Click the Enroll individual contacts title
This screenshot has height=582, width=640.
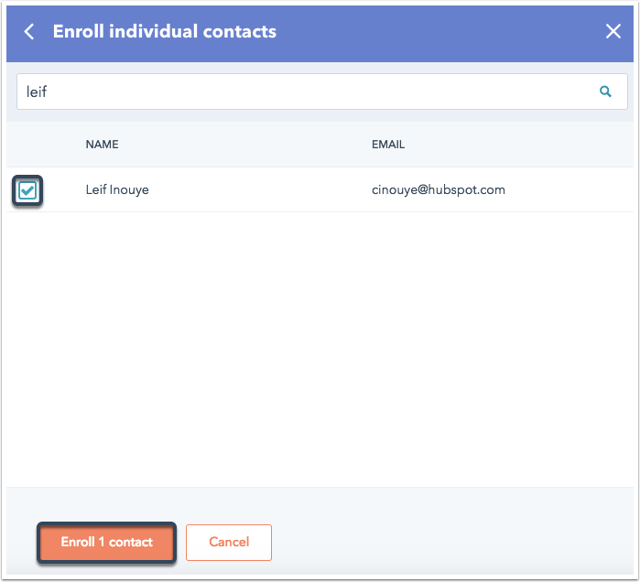click(164, 31)
